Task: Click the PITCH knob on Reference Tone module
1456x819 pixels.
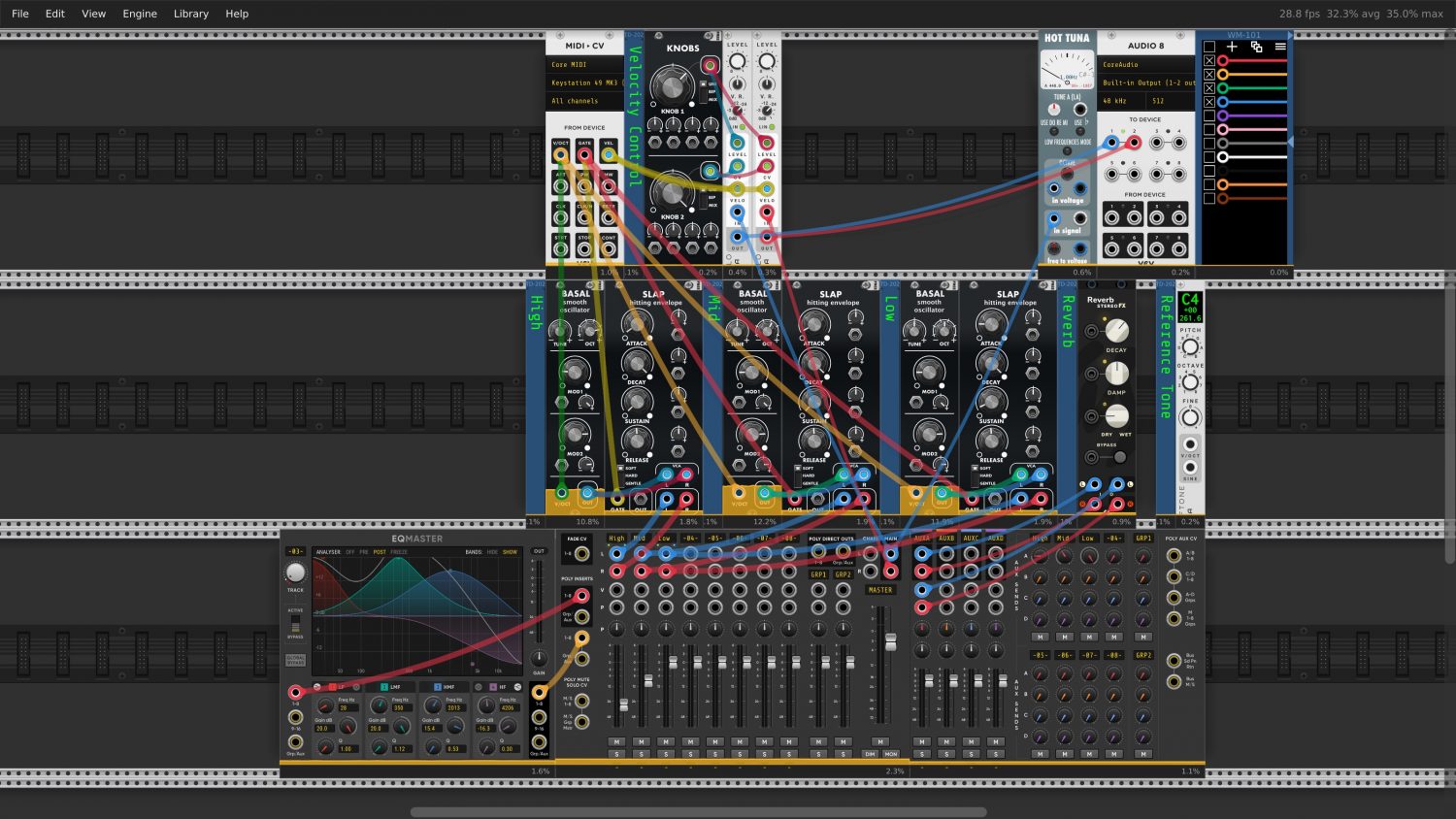Action: click(x=1190, y=347)
